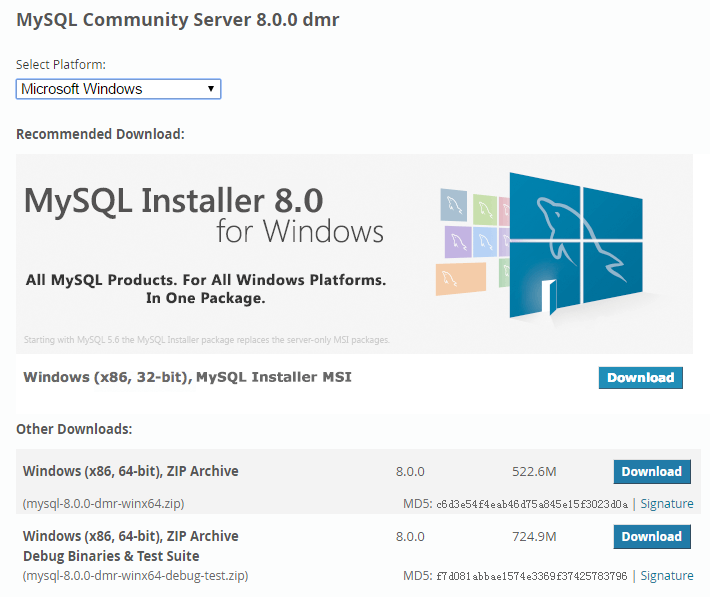The image size is (710, 597).
Task: Download the 724.9M Debug Binaries & Test Suite ZIP
Action: [652, 536]
